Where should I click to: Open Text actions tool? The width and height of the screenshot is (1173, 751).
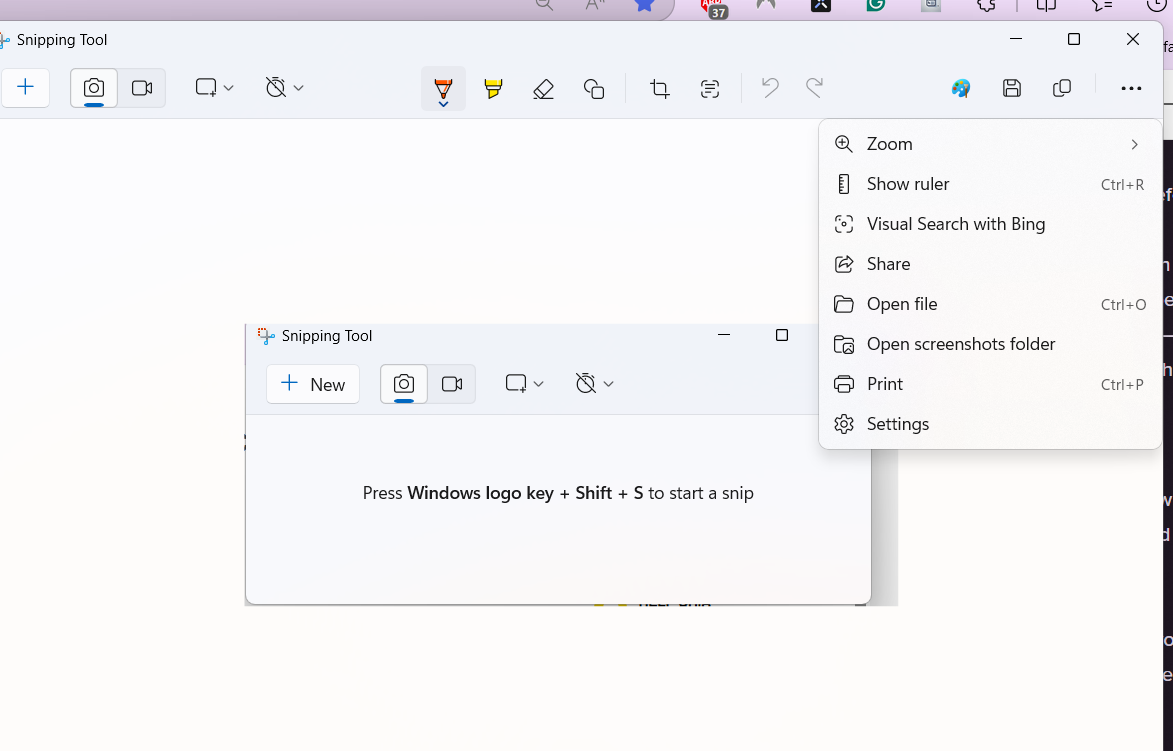pyautogui.click(x=710, y=88)
